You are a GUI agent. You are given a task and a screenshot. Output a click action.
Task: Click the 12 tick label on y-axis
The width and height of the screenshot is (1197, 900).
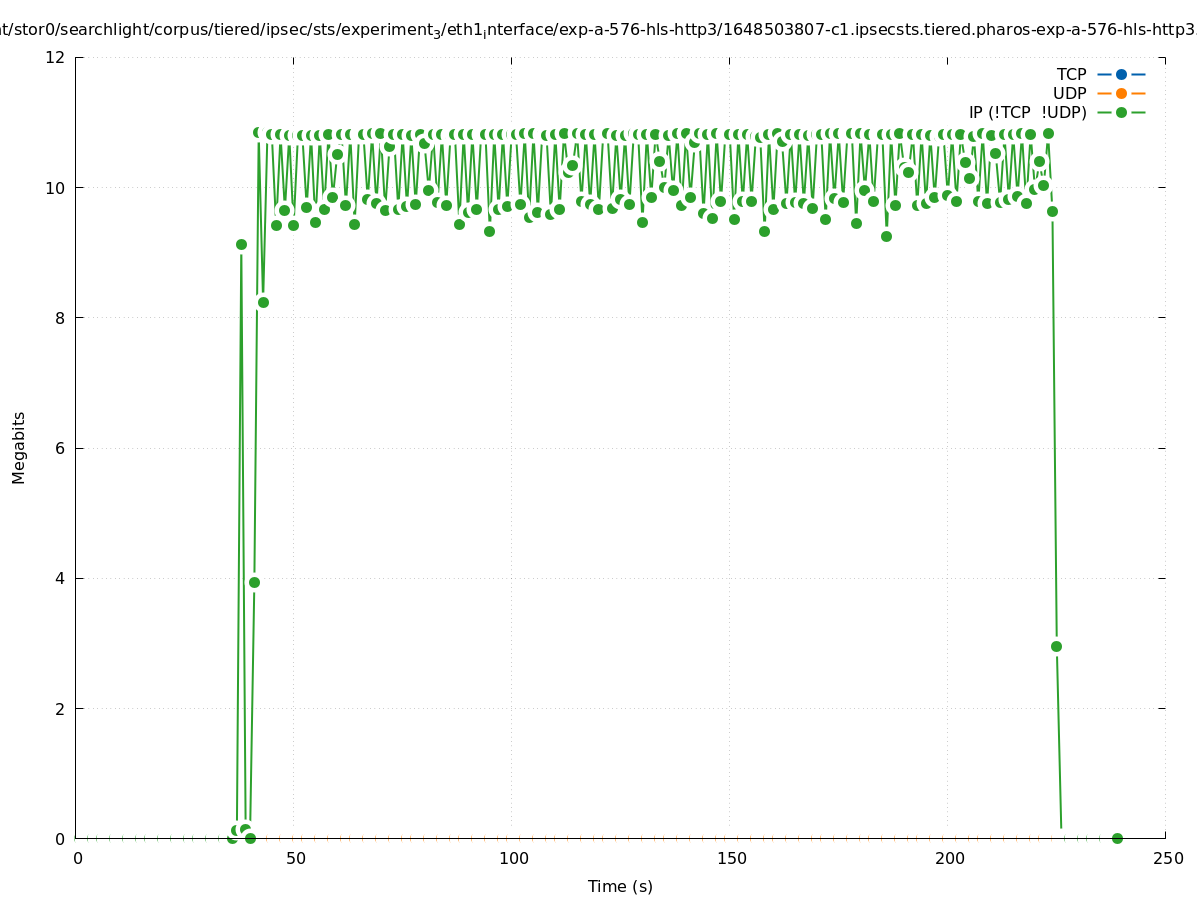click(x=56, y=57)
